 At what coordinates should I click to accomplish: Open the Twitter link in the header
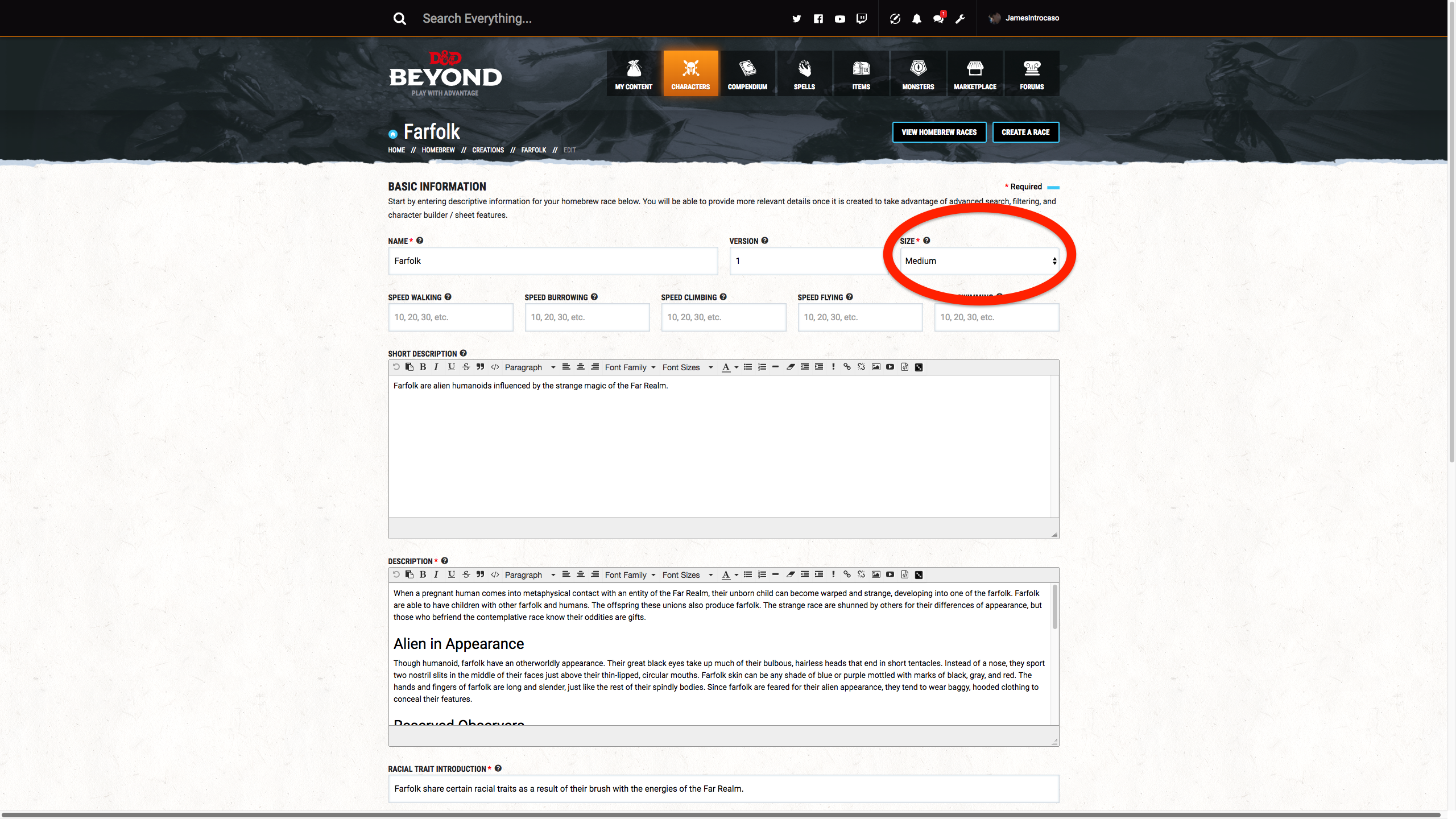click(796, 19)
